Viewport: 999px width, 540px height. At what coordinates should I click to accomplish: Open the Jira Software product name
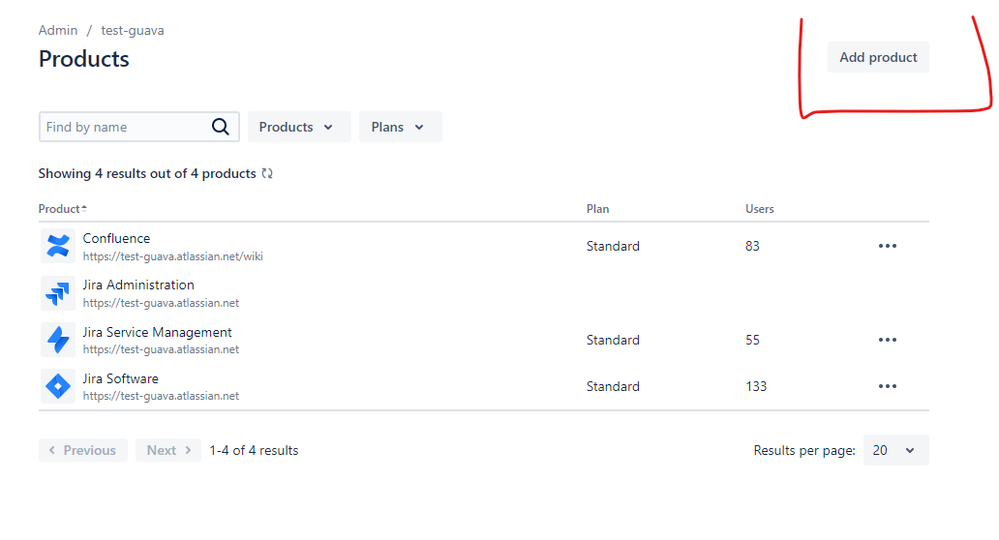[x=120, y=378]
